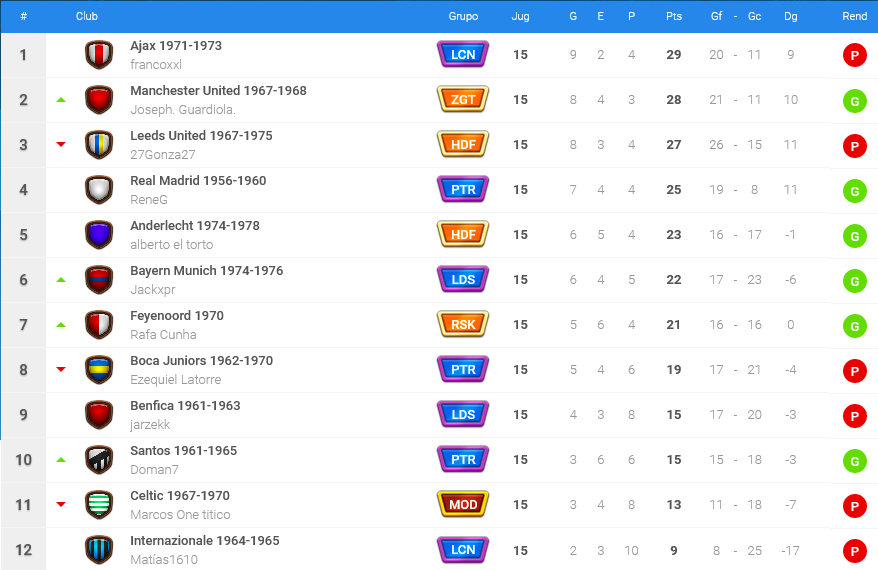Screen dimensions: 878x570
Task: Click the ZGT group badge for Manchester United
Action: point(463,99)
